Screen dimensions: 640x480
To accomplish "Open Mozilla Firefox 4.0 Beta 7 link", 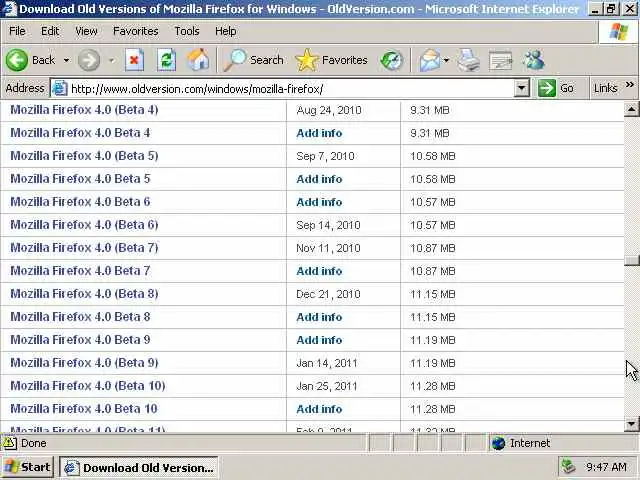I will click(x=80, y=271).
